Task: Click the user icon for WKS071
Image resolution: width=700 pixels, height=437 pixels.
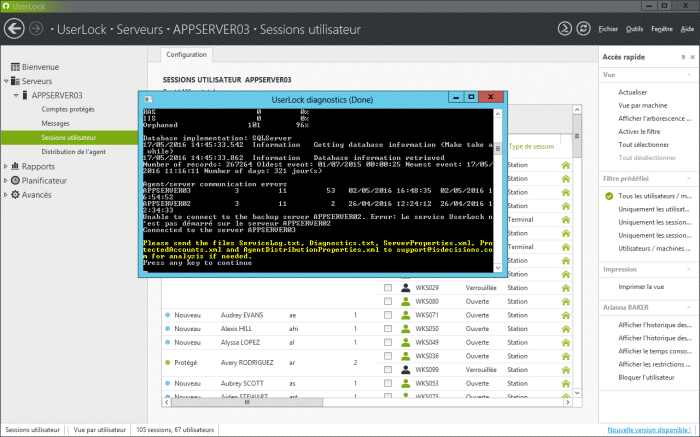Action: (x=405, y=315)
